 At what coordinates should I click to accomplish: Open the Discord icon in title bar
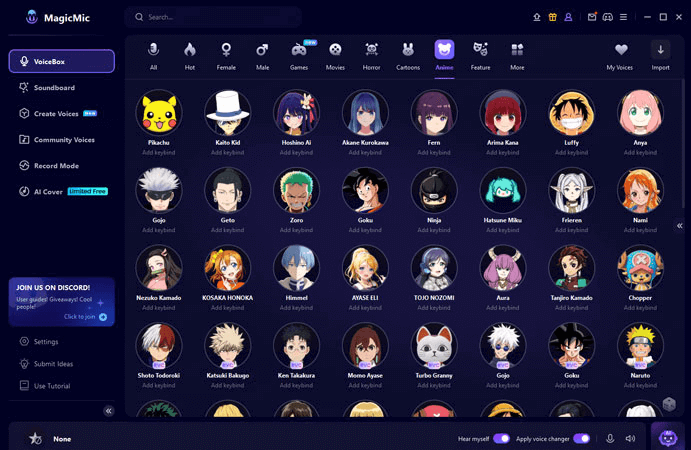pyautogui.click(x=608, y=17)
